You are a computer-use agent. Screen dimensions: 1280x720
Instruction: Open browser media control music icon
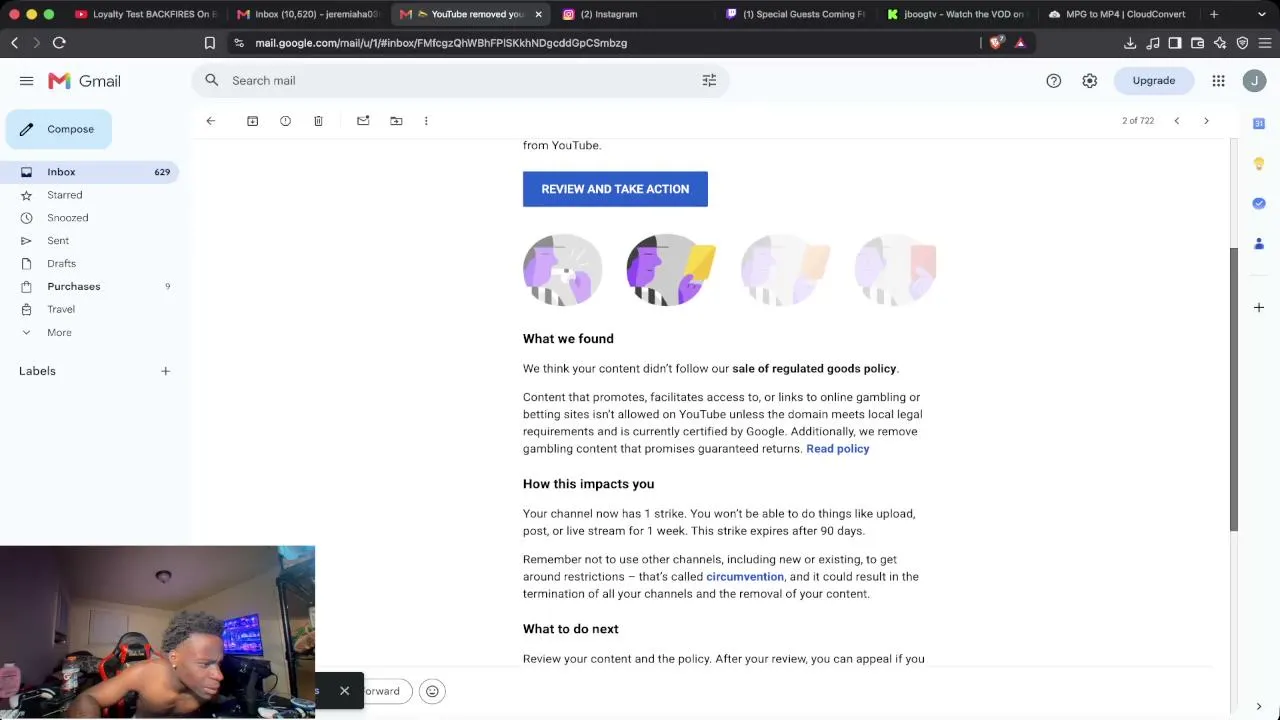pos(1153,43)
